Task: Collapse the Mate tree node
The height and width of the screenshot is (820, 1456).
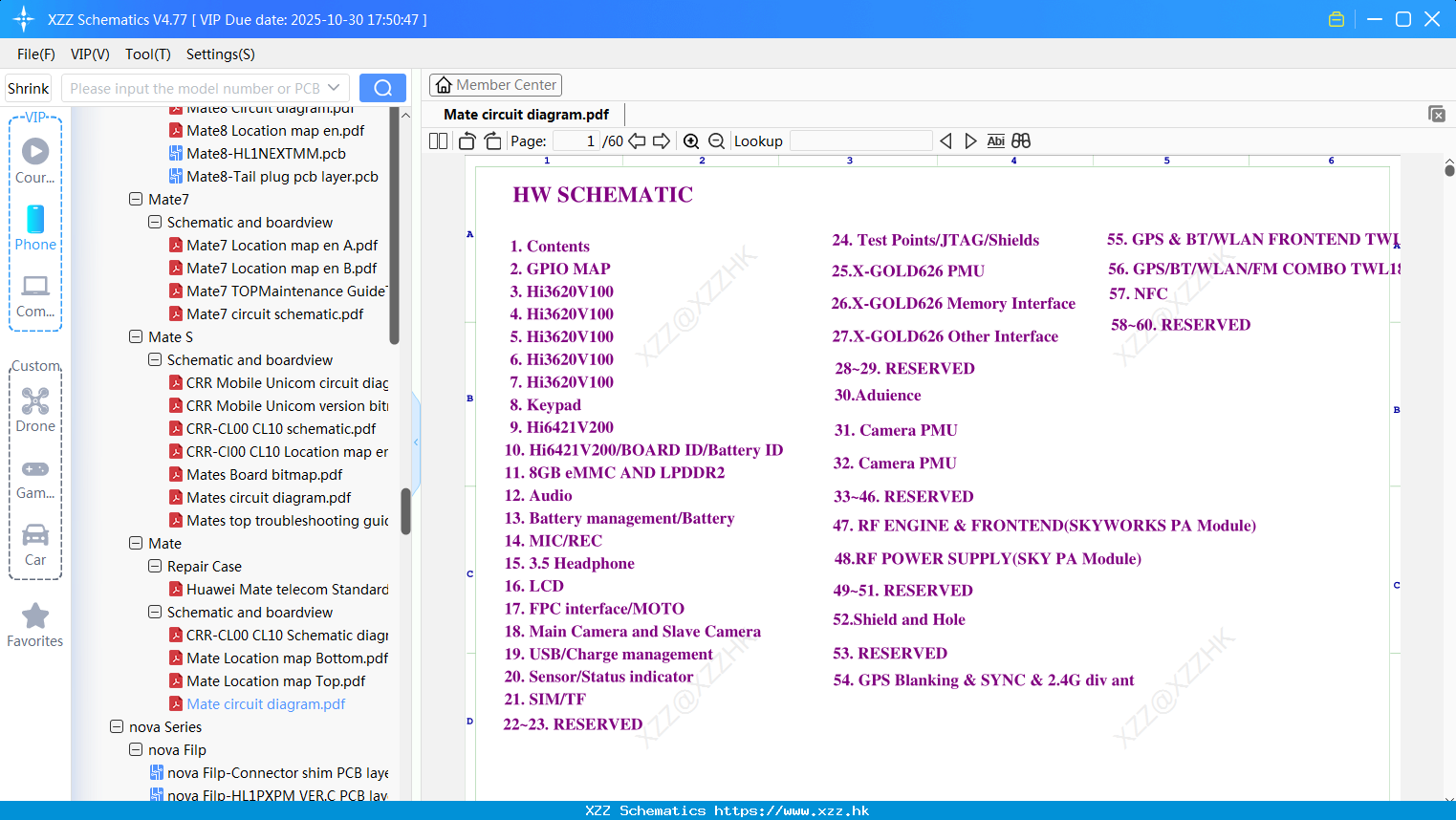Action: pos(136,544)
